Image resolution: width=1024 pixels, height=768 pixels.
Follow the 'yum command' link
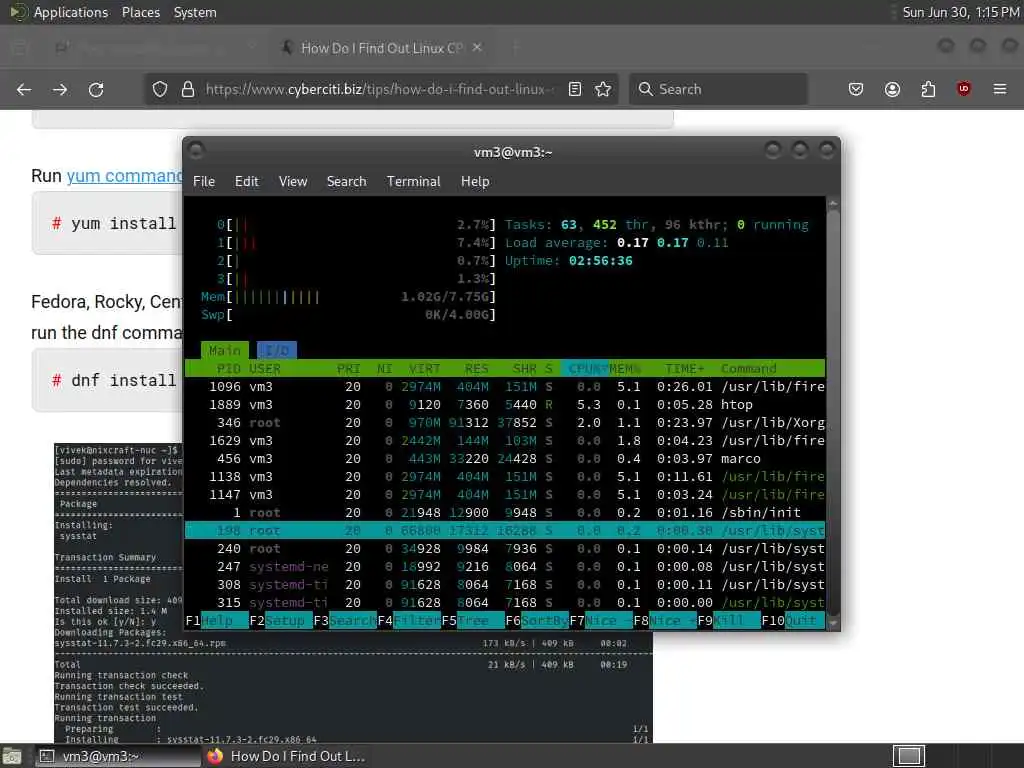click(x=125, y=176)
